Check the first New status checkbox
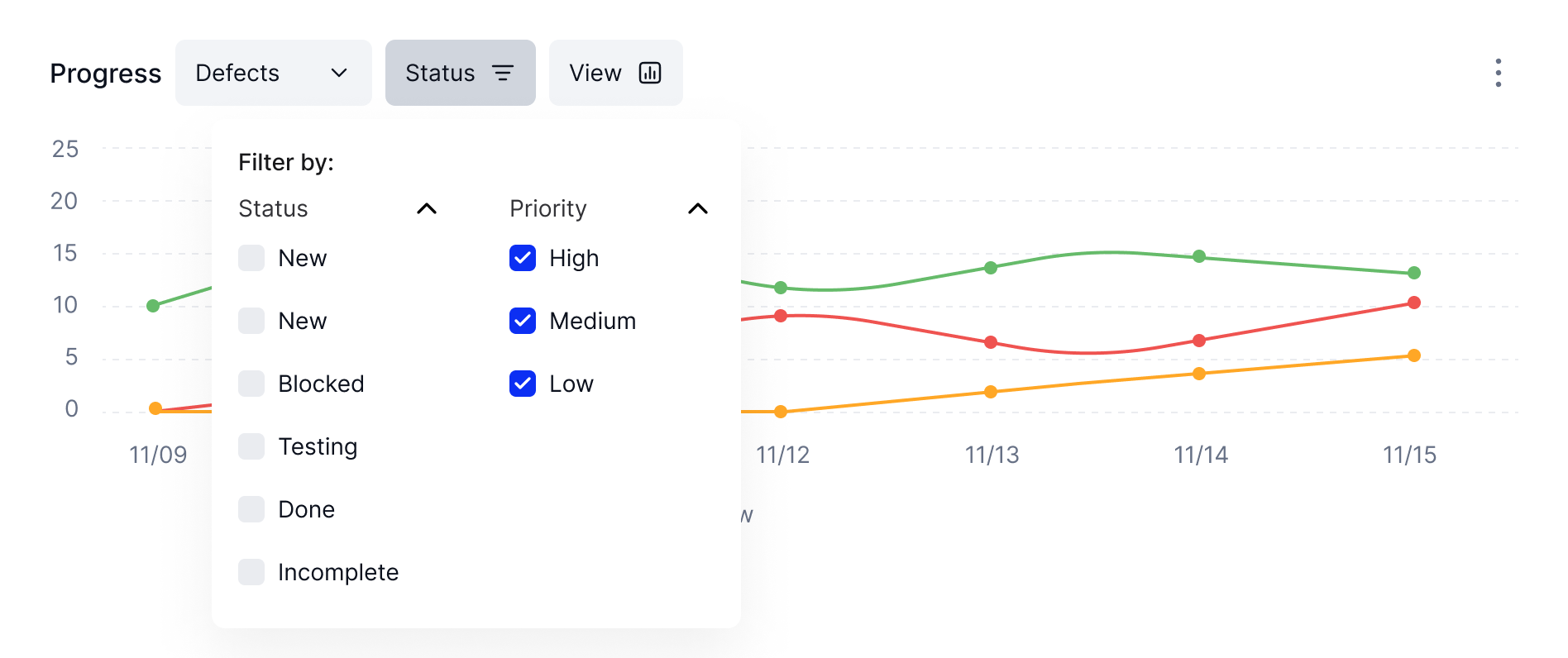Viewport: 1568px width, 658px height. (x=251, y=258)
